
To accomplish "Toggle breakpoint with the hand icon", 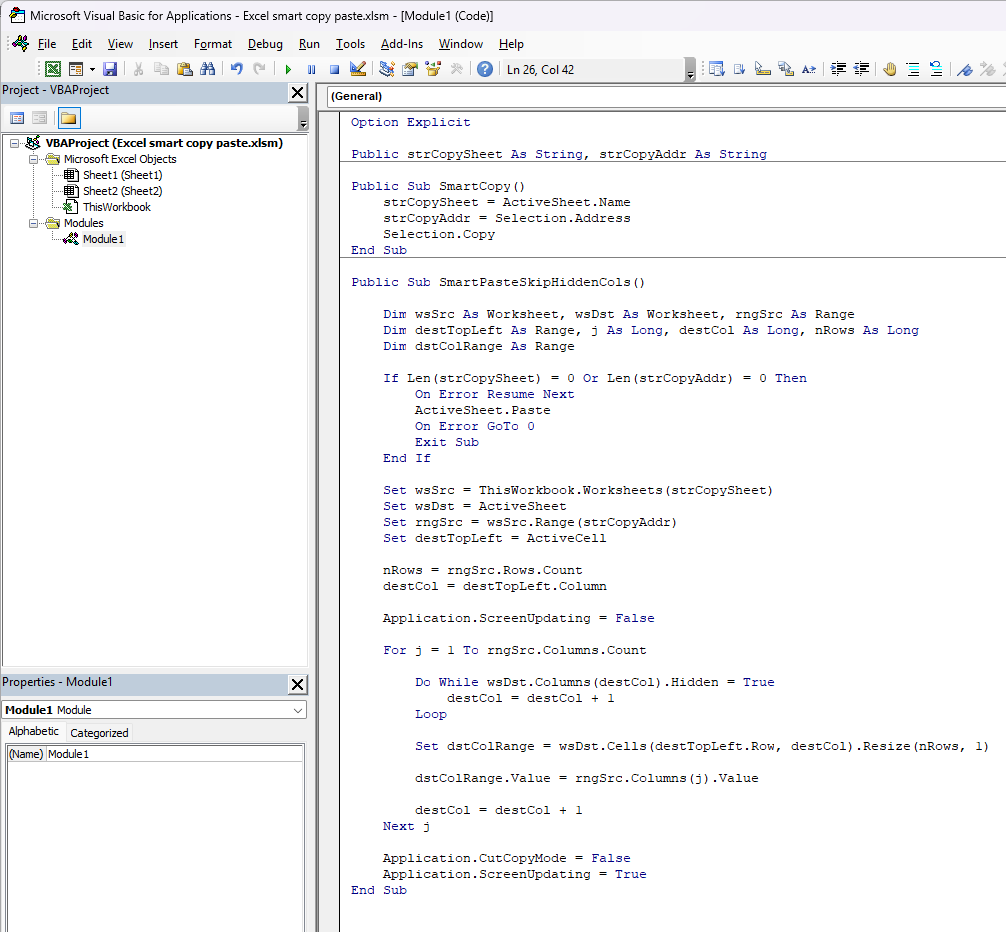I will [889, 69].
